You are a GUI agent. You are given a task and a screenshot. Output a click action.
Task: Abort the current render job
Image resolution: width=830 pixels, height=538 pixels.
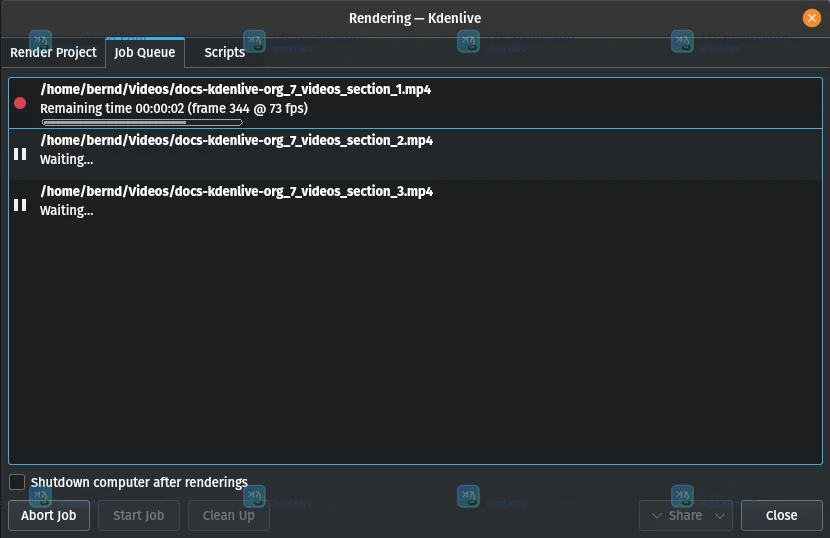(x=49, y=515)
